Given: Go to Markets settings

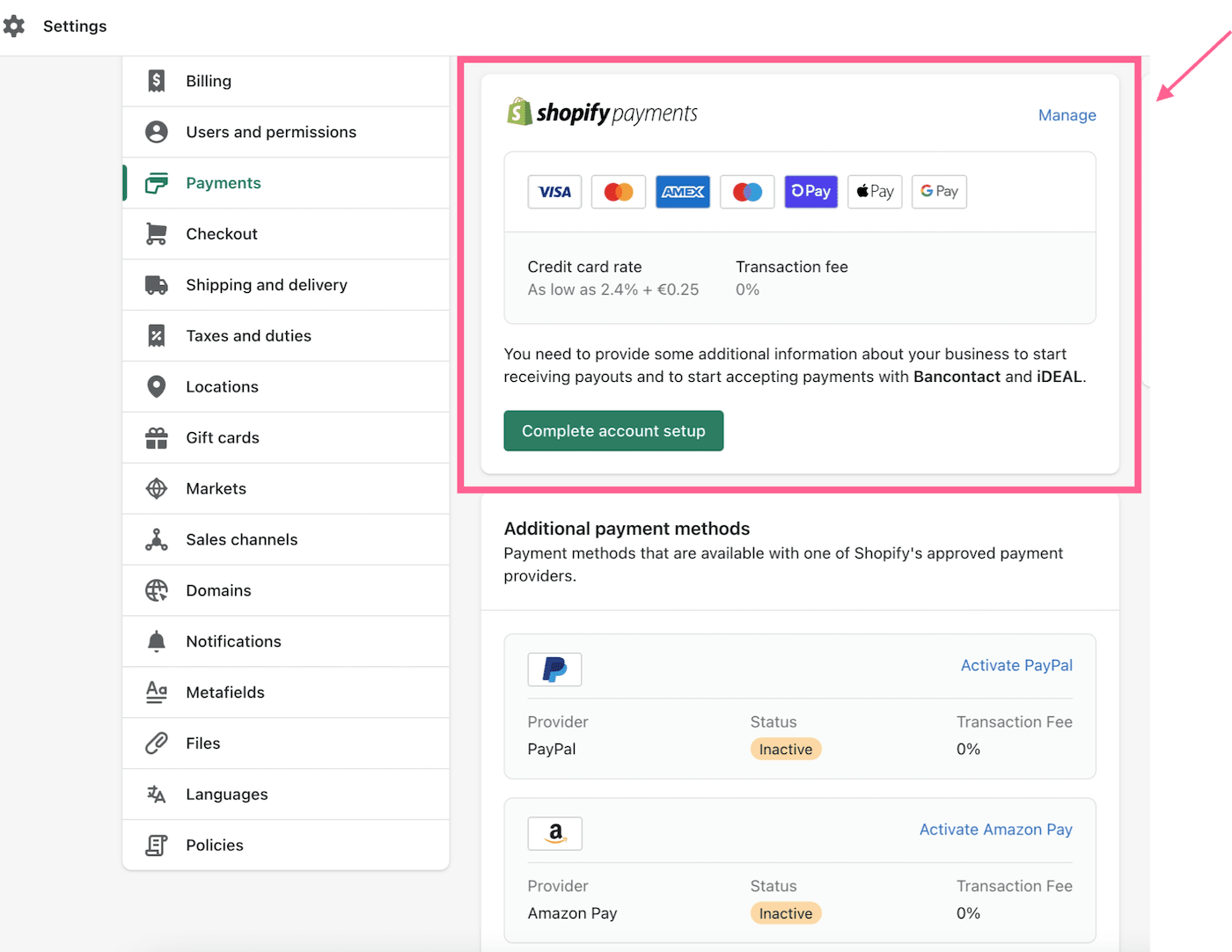Looking at the screenshot, I should 286,489.
